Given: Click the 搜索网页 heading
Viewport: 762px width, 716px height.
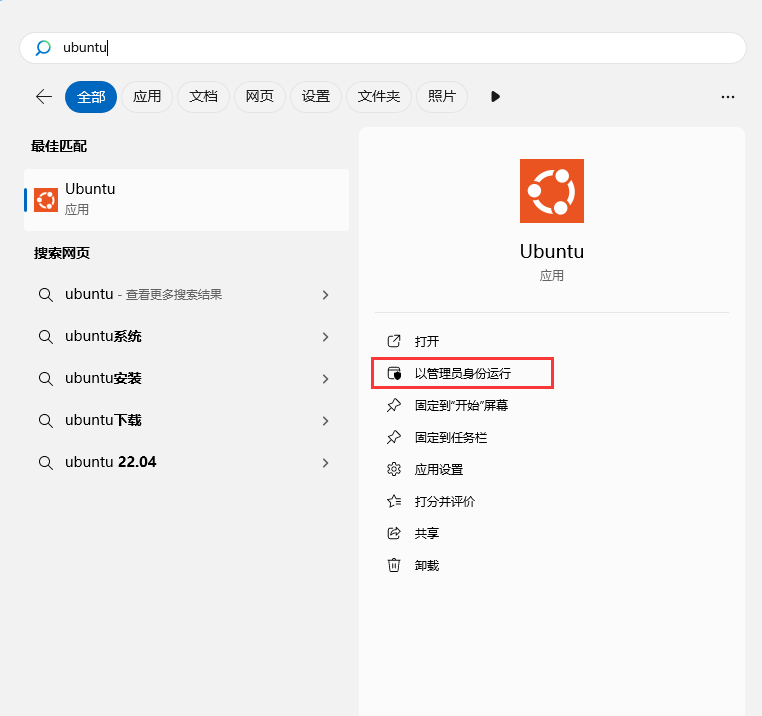Looking at the screenshot, I should 62,253.
